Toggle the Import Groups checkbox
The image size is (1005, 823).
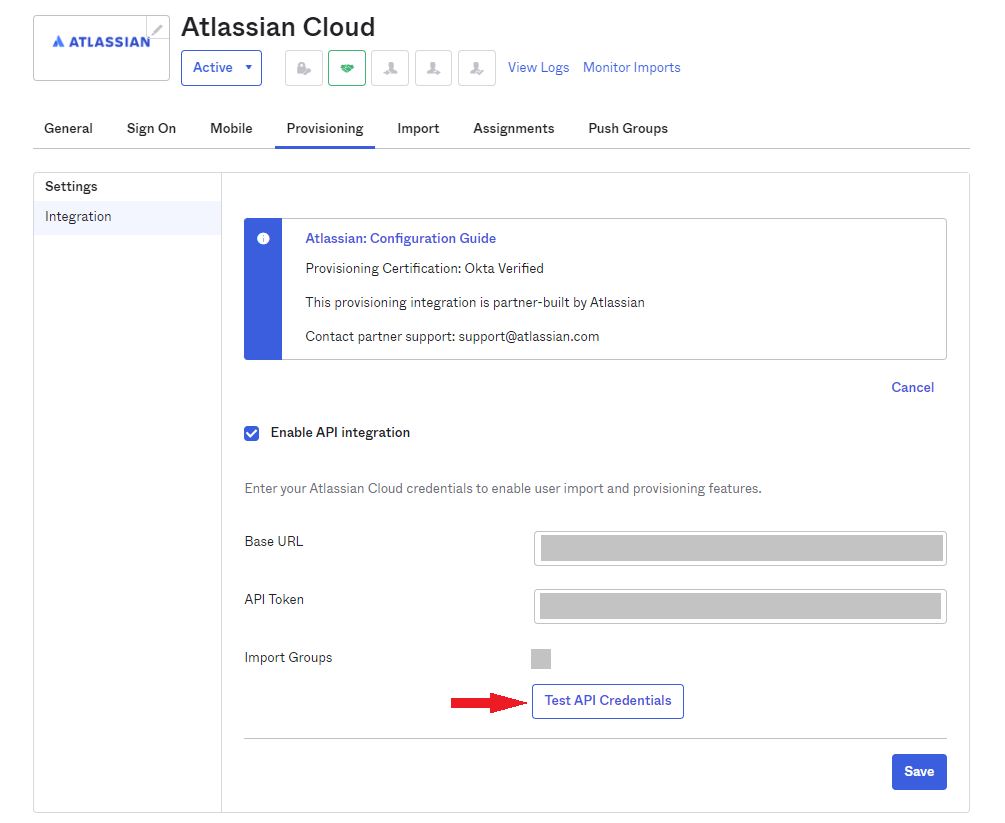pyautogui.click(x=541, y=659)
